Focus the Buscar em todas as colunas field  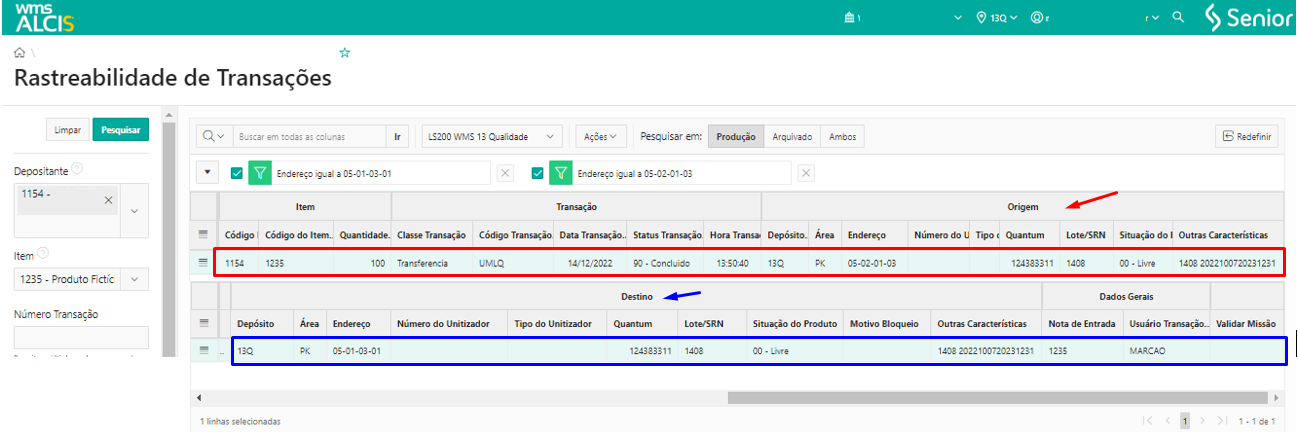[x=309, y=136]
